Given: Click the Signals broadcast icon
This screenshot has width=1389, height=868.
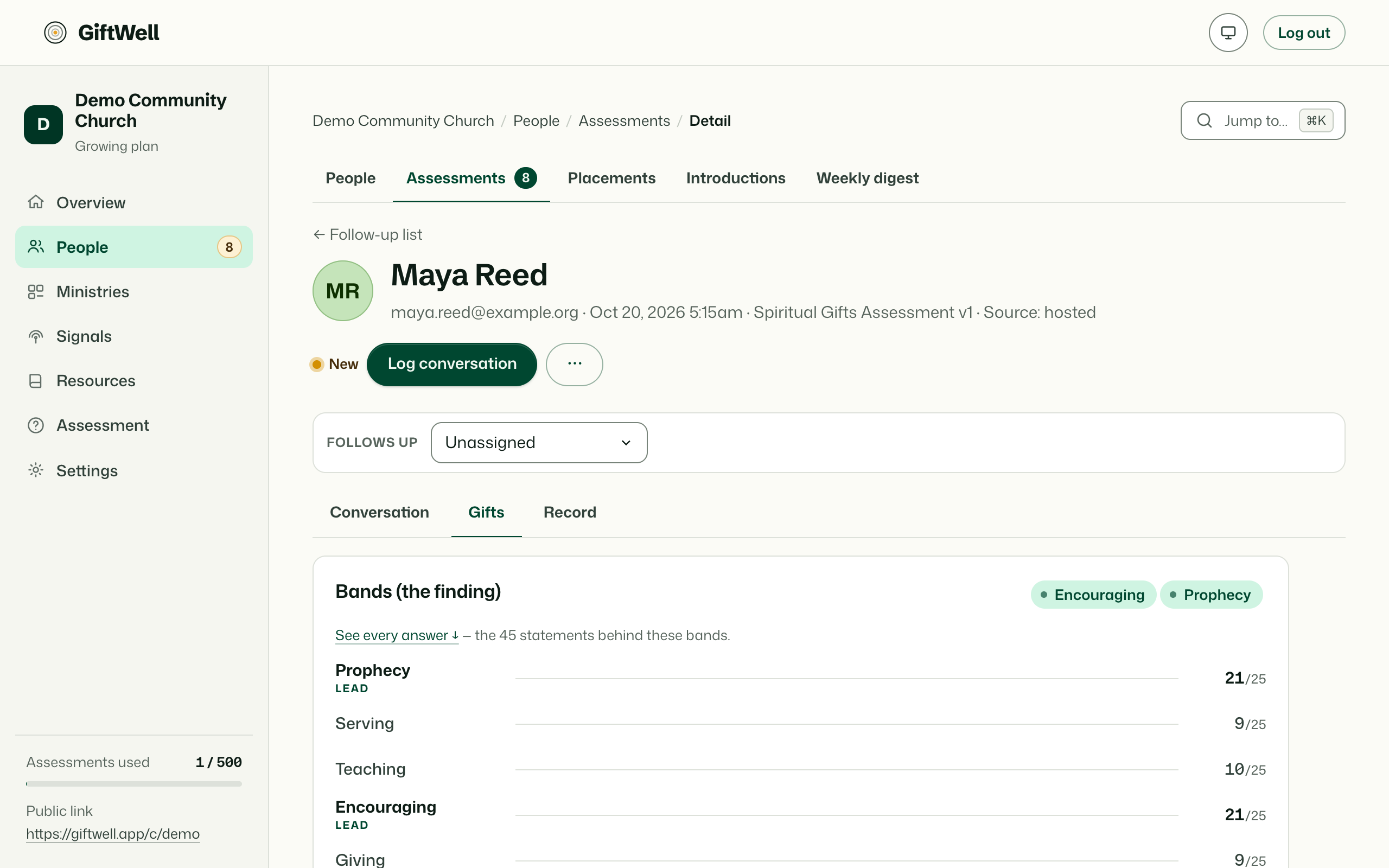Looking at the screenshot, I should click(36, 336).
